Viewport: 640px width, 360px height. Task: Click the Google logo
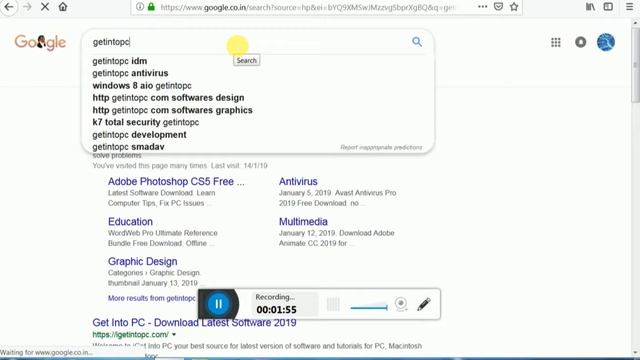pyautogui.click(x=40, y=42)
